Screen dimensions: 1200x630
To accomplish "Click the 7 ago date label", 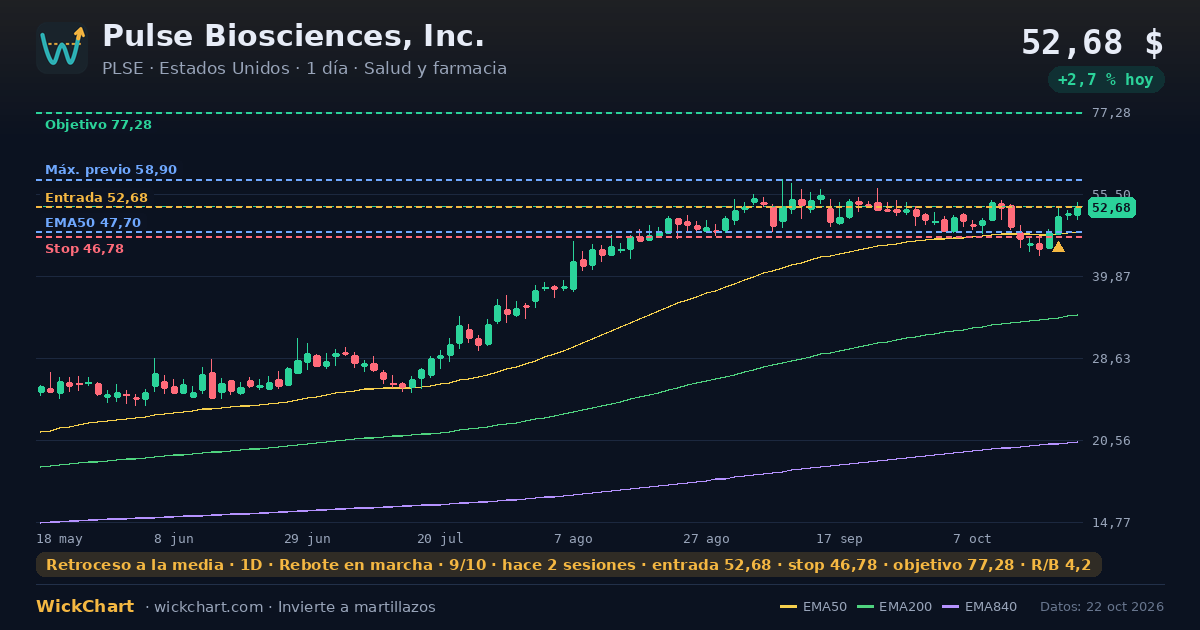I will (573, 538).
